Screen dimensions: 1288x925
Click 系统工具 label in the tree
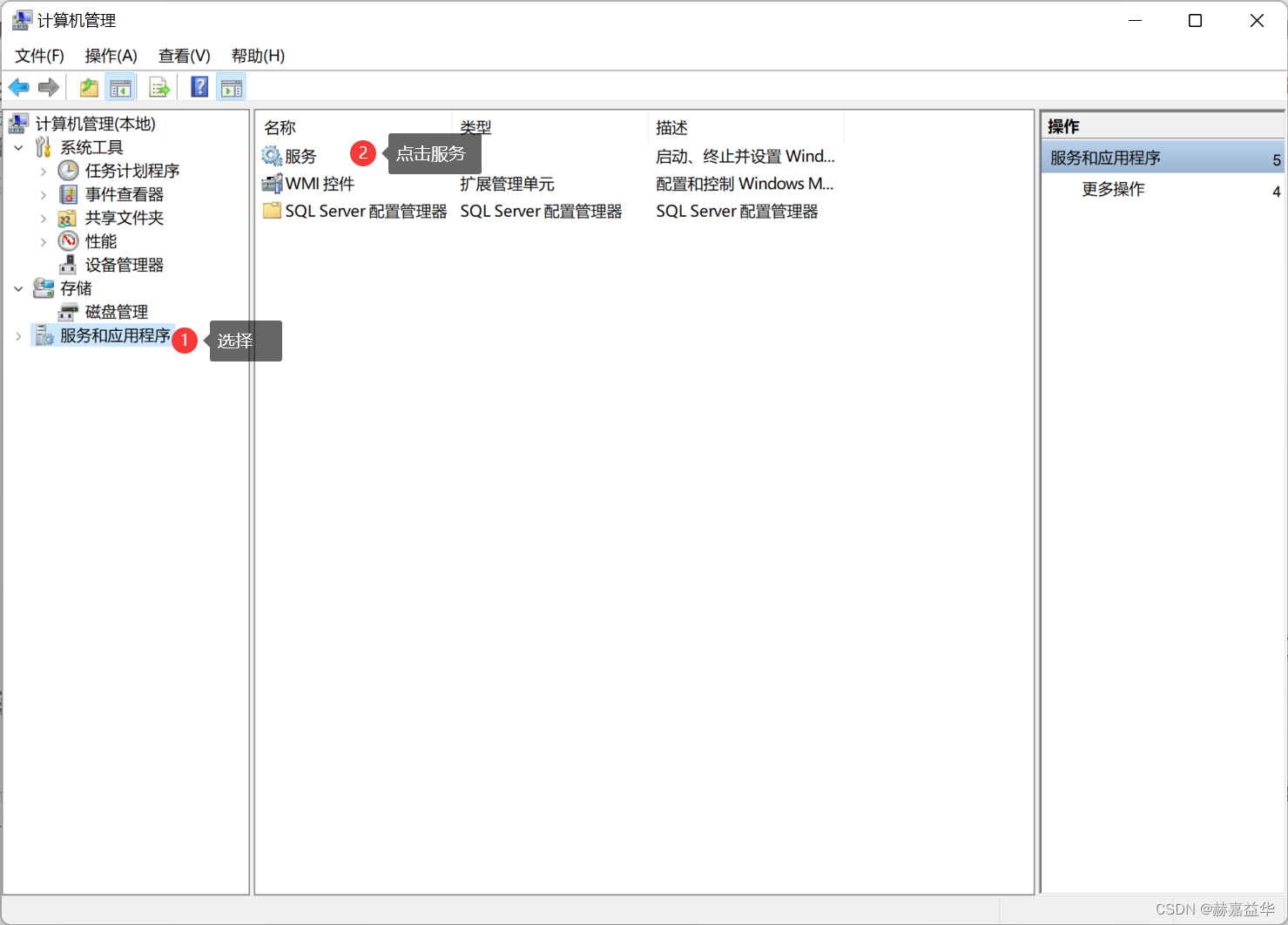click(91, 147)
